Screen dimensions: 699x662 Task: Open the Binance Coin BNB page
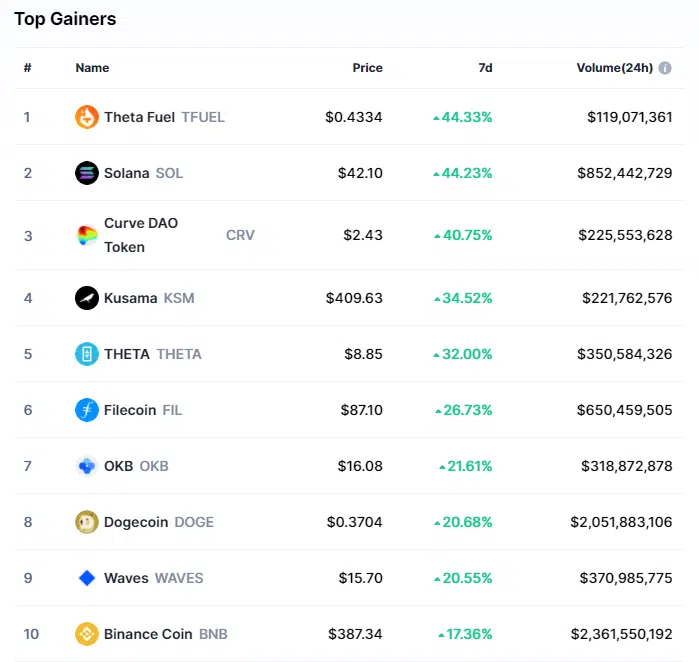(165, 634)
